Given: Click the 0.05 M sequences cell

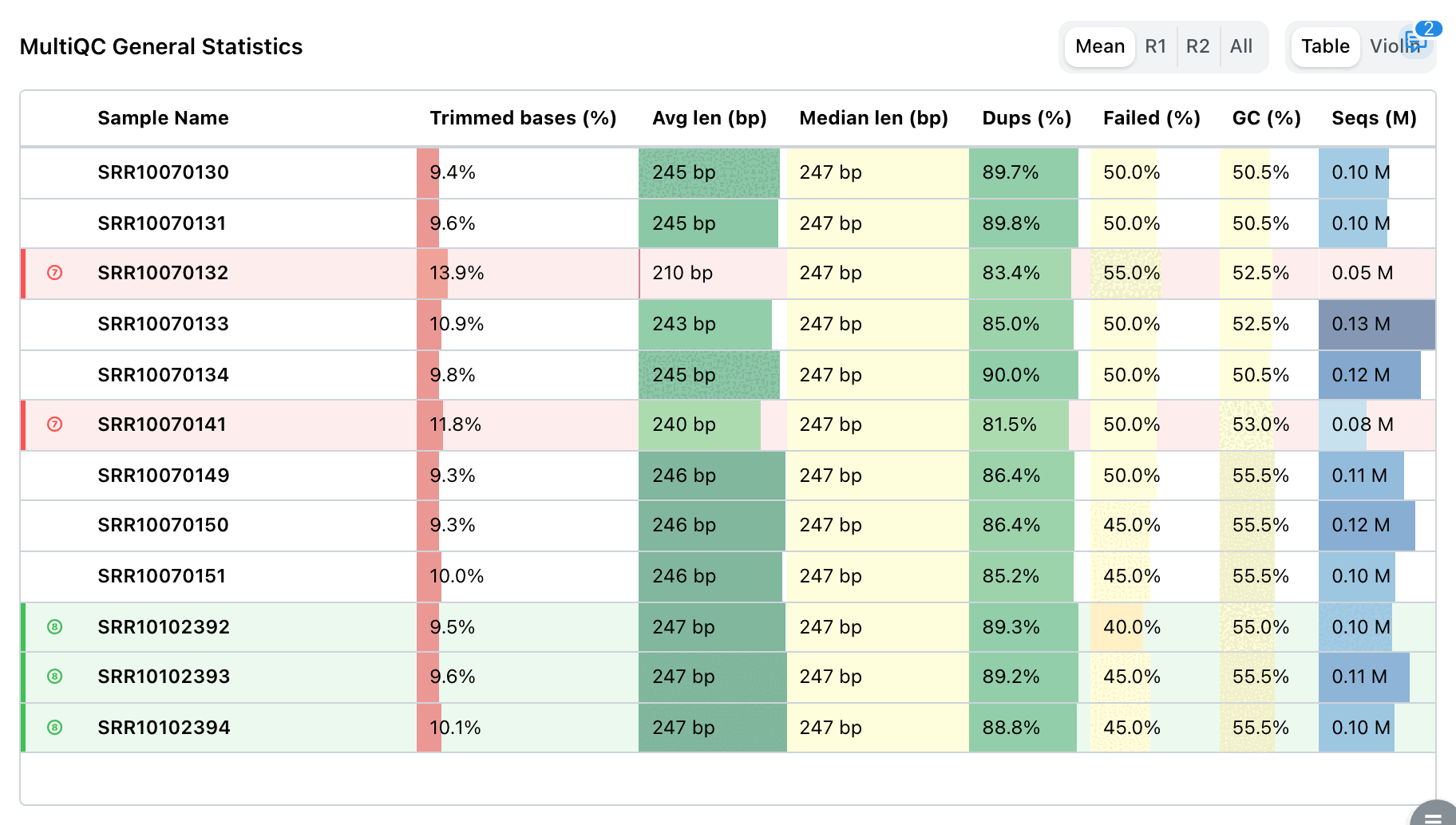Looking at the screenshot, I should tap(1377, 273).
